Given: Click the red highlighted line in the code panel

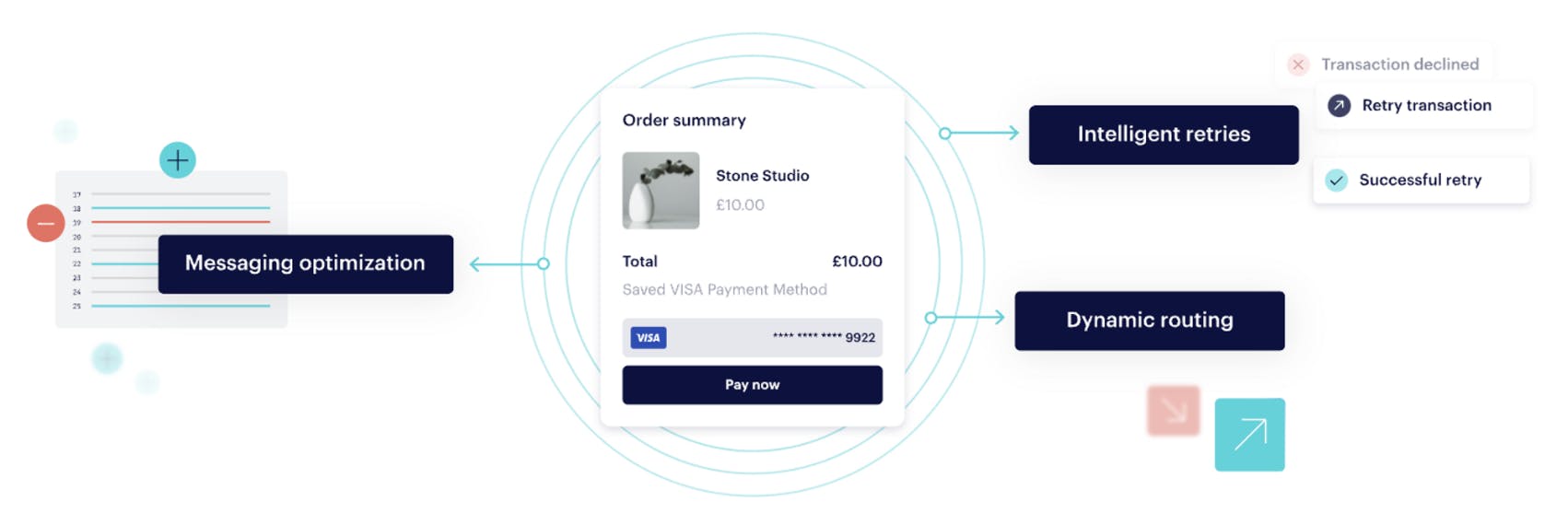Looking at the screenshot, I should pyautogui.click(x=181, y=222).
